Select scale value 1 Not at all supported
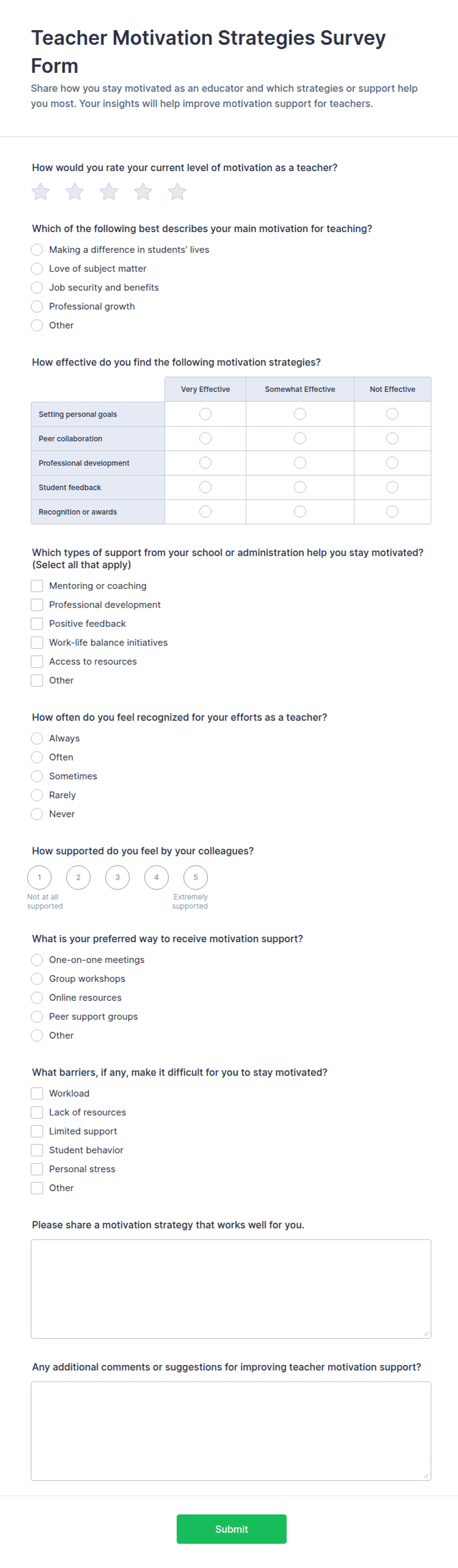 (39, 877)
